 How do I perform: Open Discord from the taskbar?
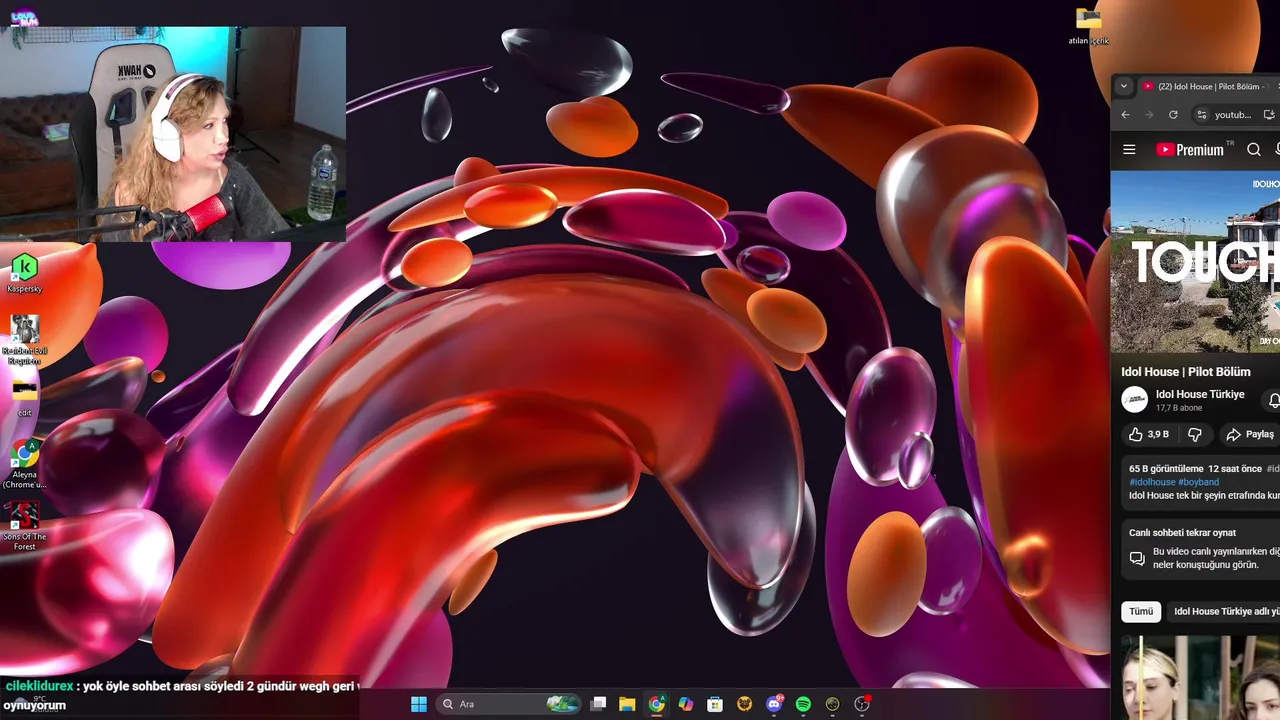(x=774, y=704)
